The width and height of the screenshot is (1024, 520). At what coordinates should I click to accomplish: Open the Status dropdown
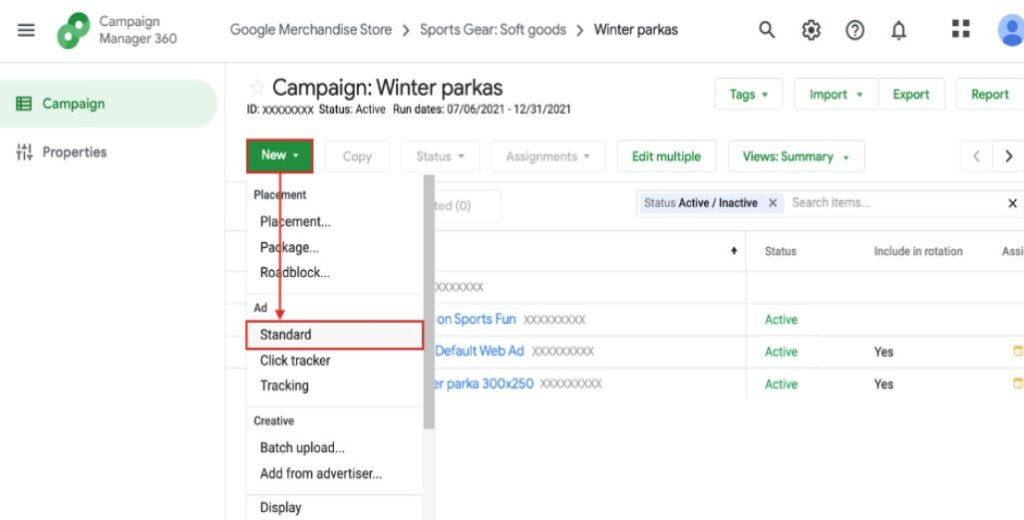(x=440, y=156)
